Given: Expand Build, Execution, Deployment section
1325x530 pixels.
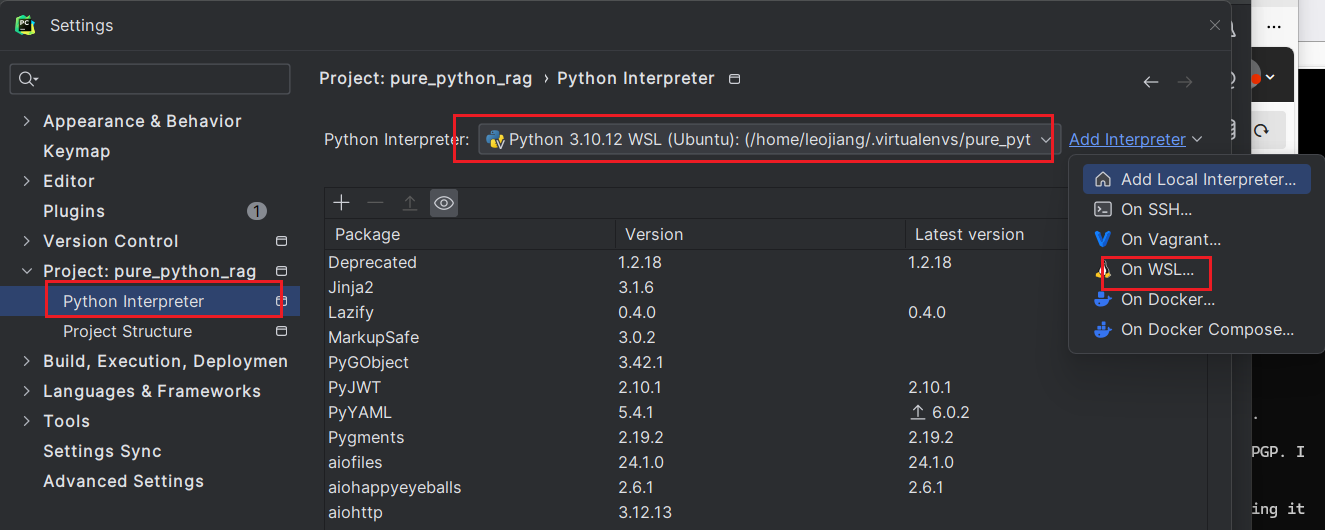Looking at the screenshot, I should (x=27, y=361).
